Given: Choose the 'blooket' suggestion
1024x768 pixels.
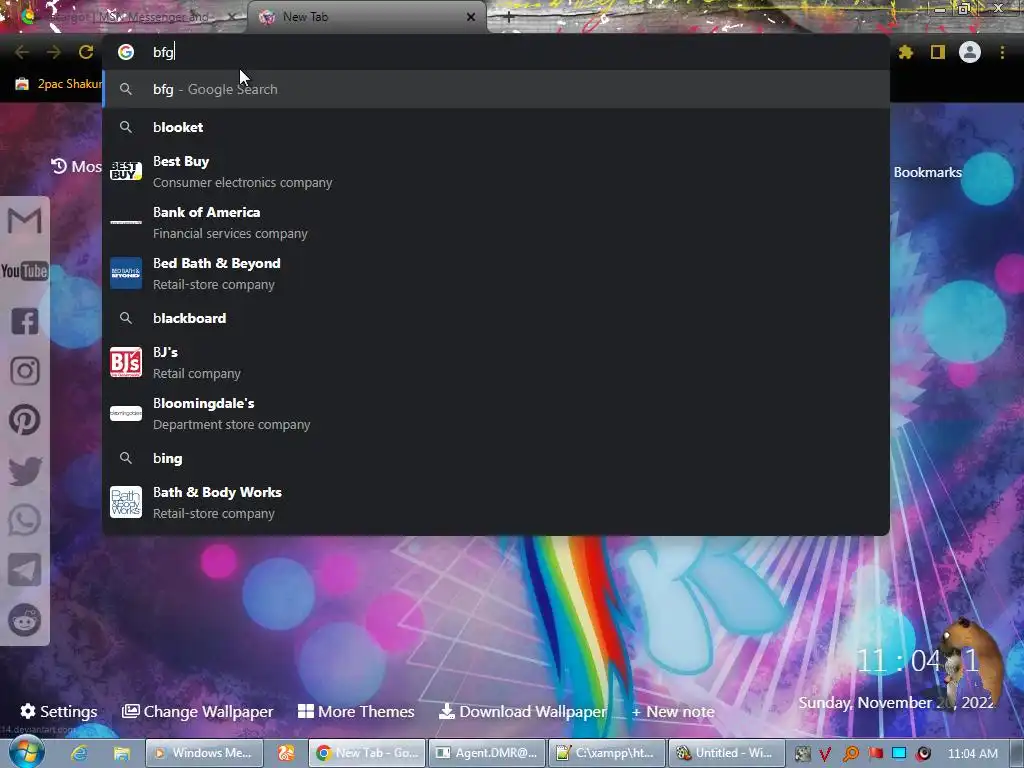Looking at the screenshot, I should tap(496, 127).
